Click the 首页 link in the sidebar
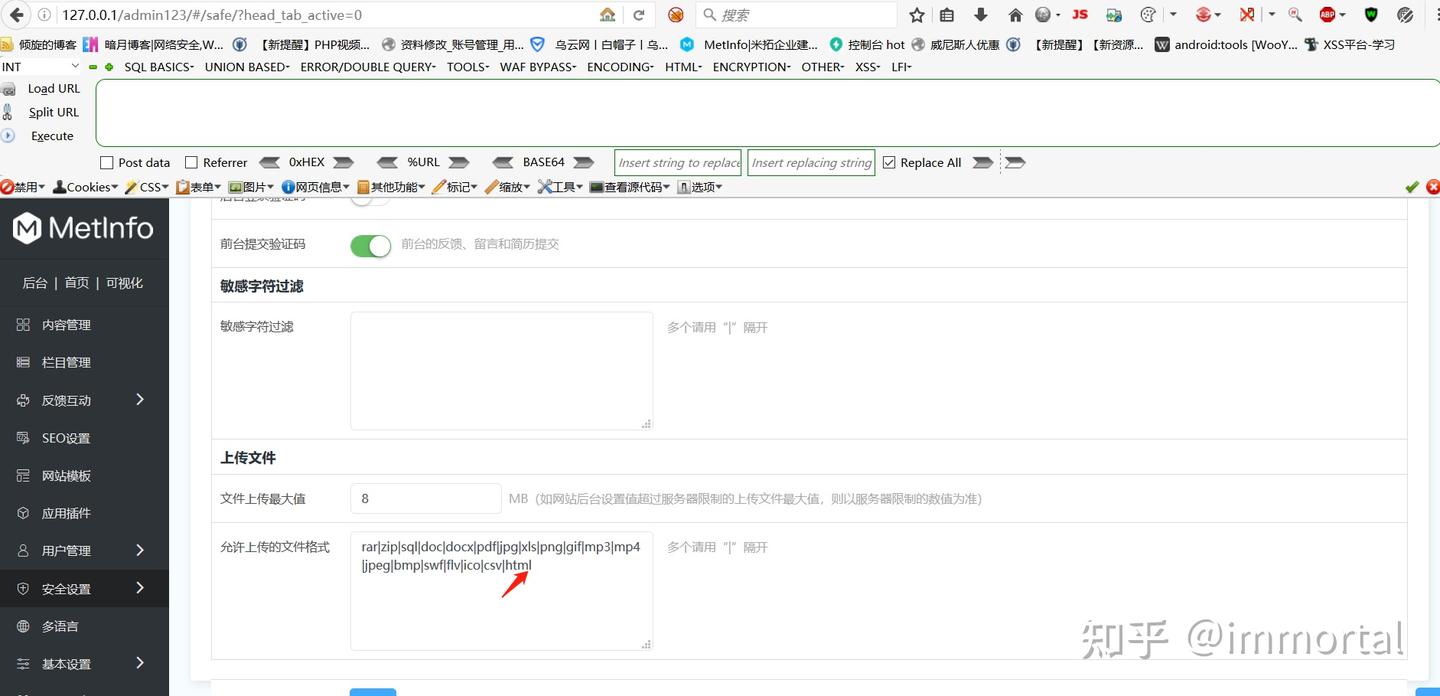The height and width of the screenshot is (696, 1440). [x=77, y=283]
